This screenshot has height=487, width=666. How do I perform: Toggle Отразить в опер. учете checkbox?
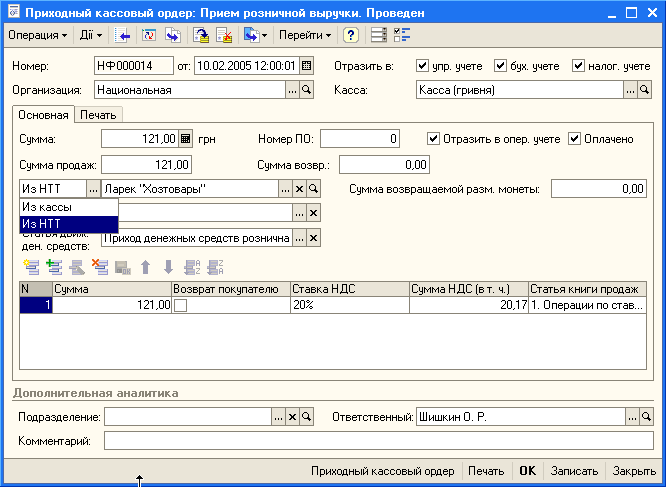433,139
